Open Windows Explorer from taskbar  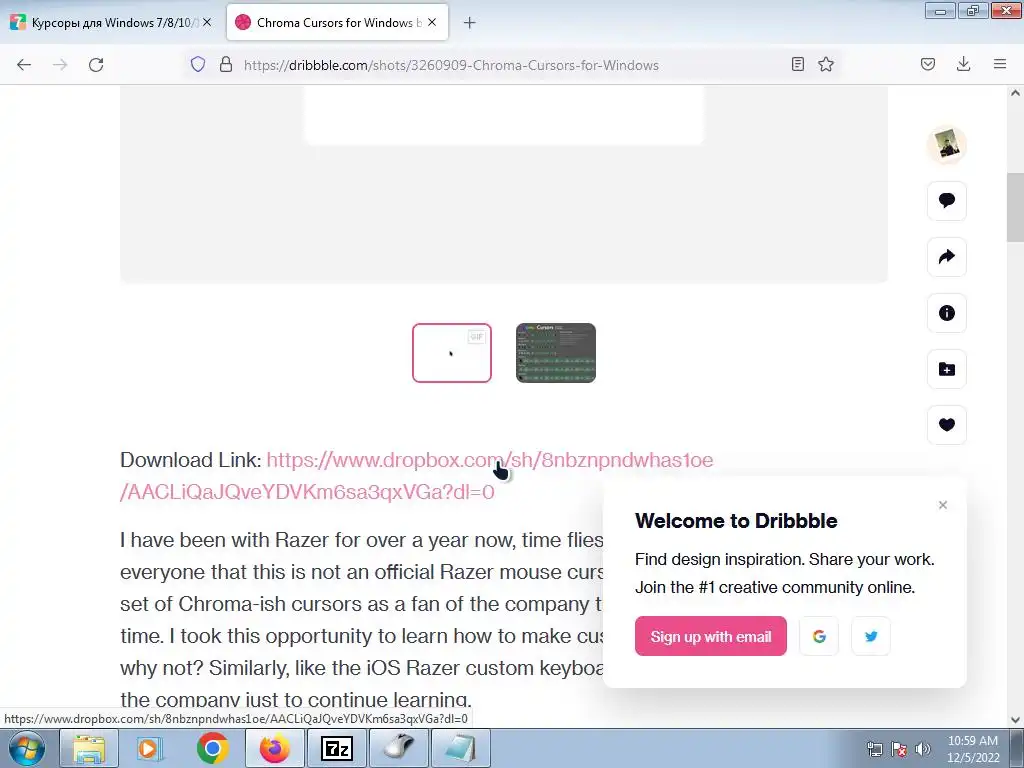pos(89,748)
